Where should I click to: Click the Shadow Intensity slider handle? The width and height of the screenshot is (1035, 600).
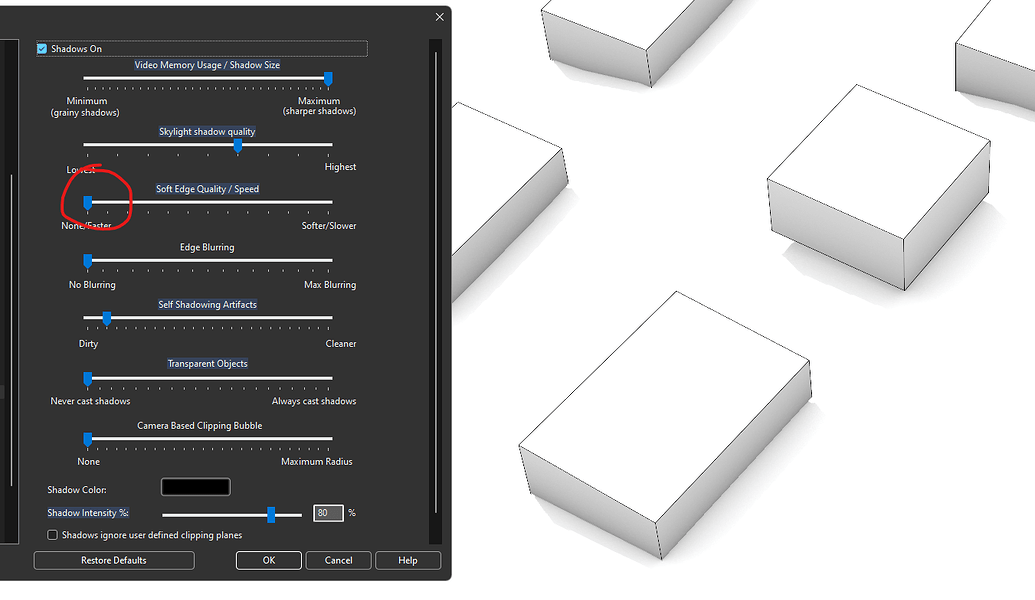point(272,513)
